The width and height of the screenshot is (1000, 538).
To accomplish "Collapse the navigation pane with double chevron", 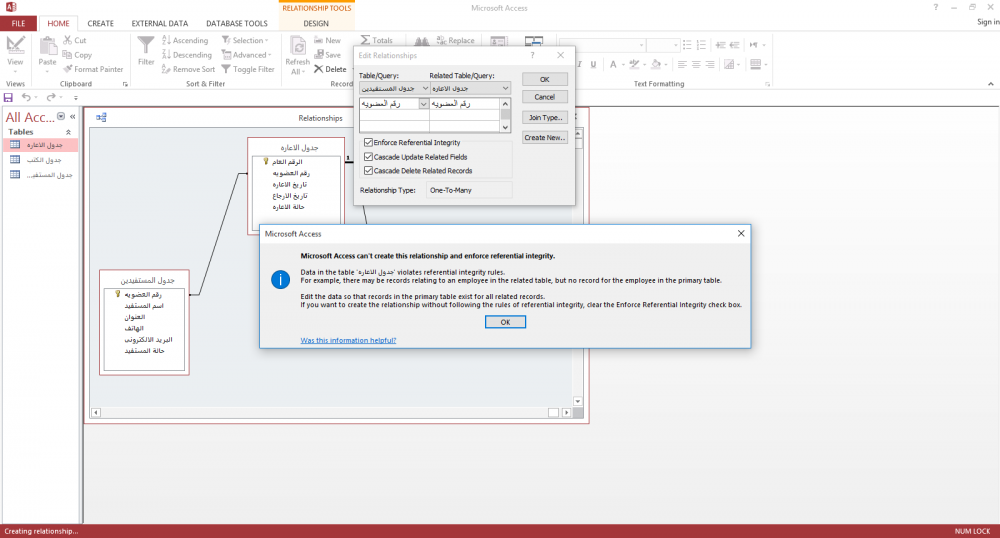I will coord(73,117).
